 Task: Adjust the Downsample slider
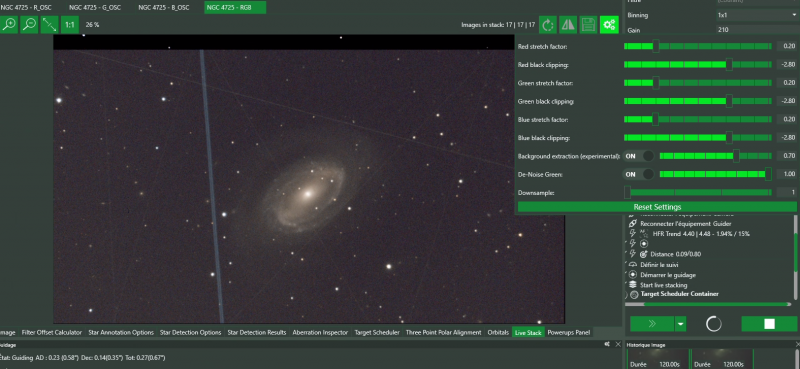[x=697, y=192]
